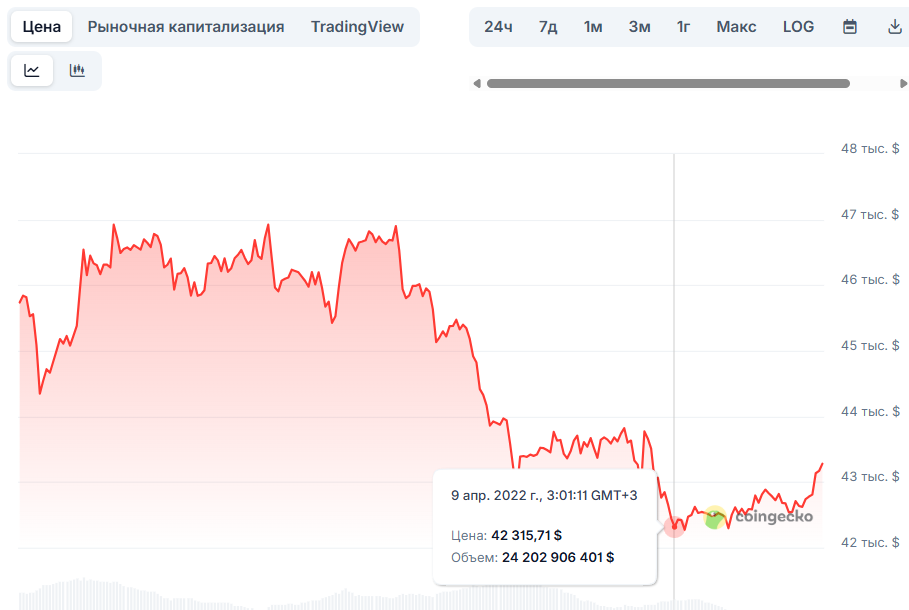Click the 48 тыс. $ axis label
The height and width of the screenshot is (610, 909).
(x=869, y=149)
